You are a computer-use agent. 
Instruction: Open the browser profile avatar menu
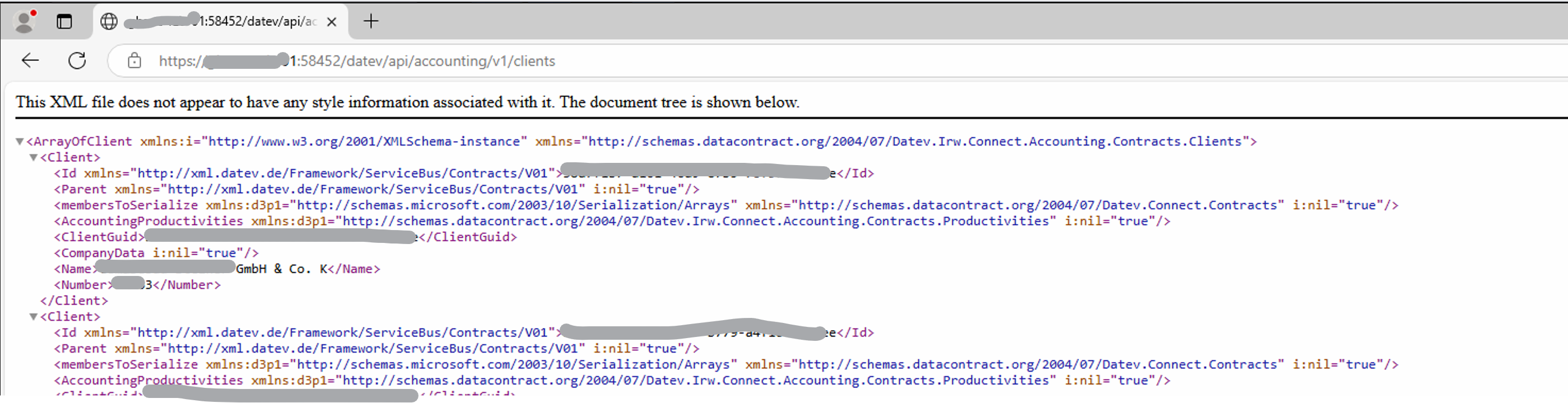[x=24, y=21]
